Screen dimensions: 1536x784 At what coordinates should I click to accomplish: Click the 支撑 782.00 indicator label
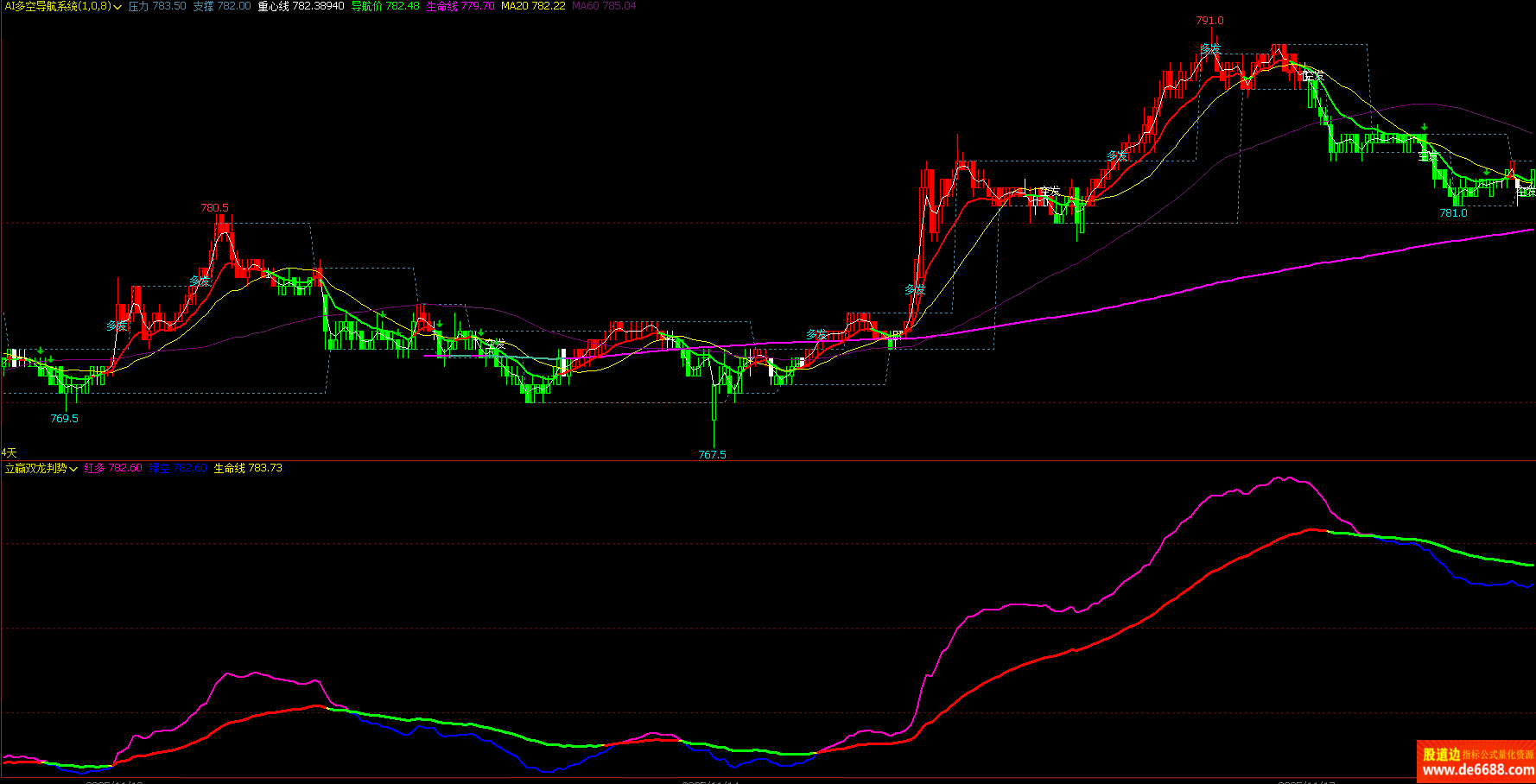tap(221, 6)
